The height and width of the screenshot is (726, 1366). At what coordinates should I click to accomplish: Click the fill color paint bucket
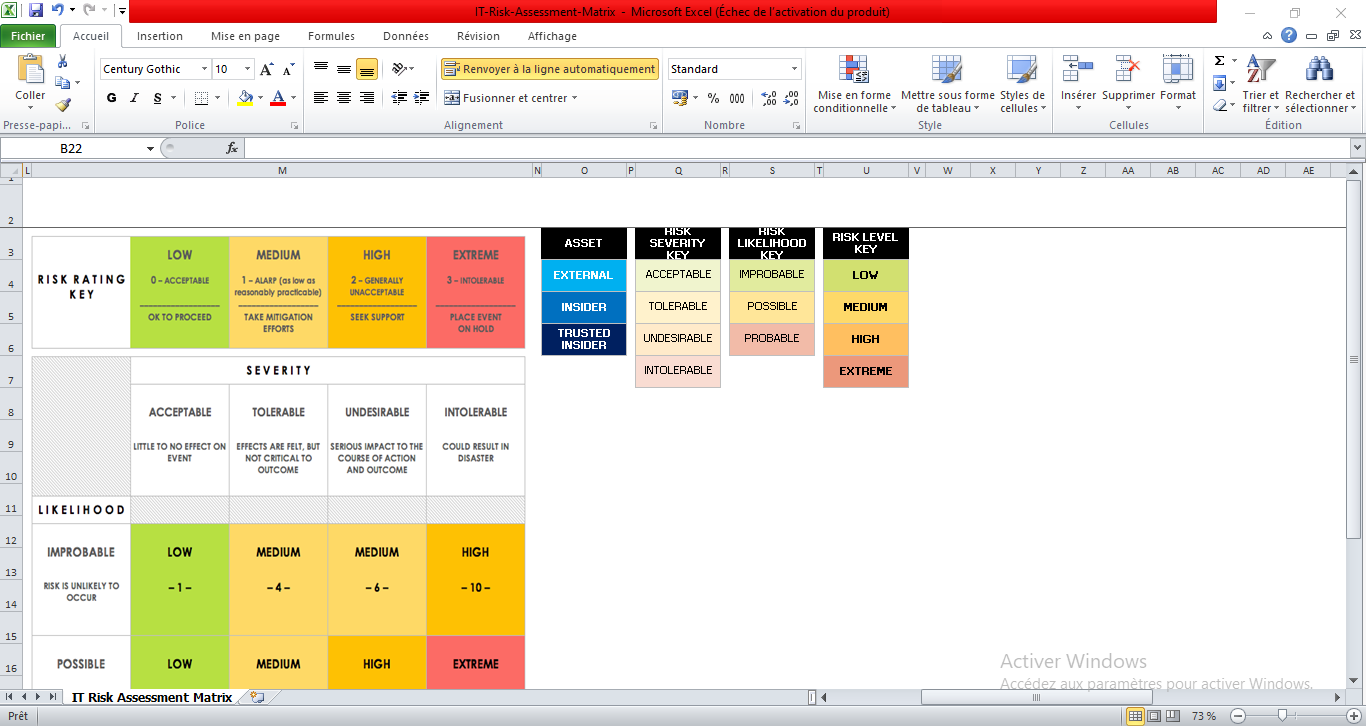(245, 98)
